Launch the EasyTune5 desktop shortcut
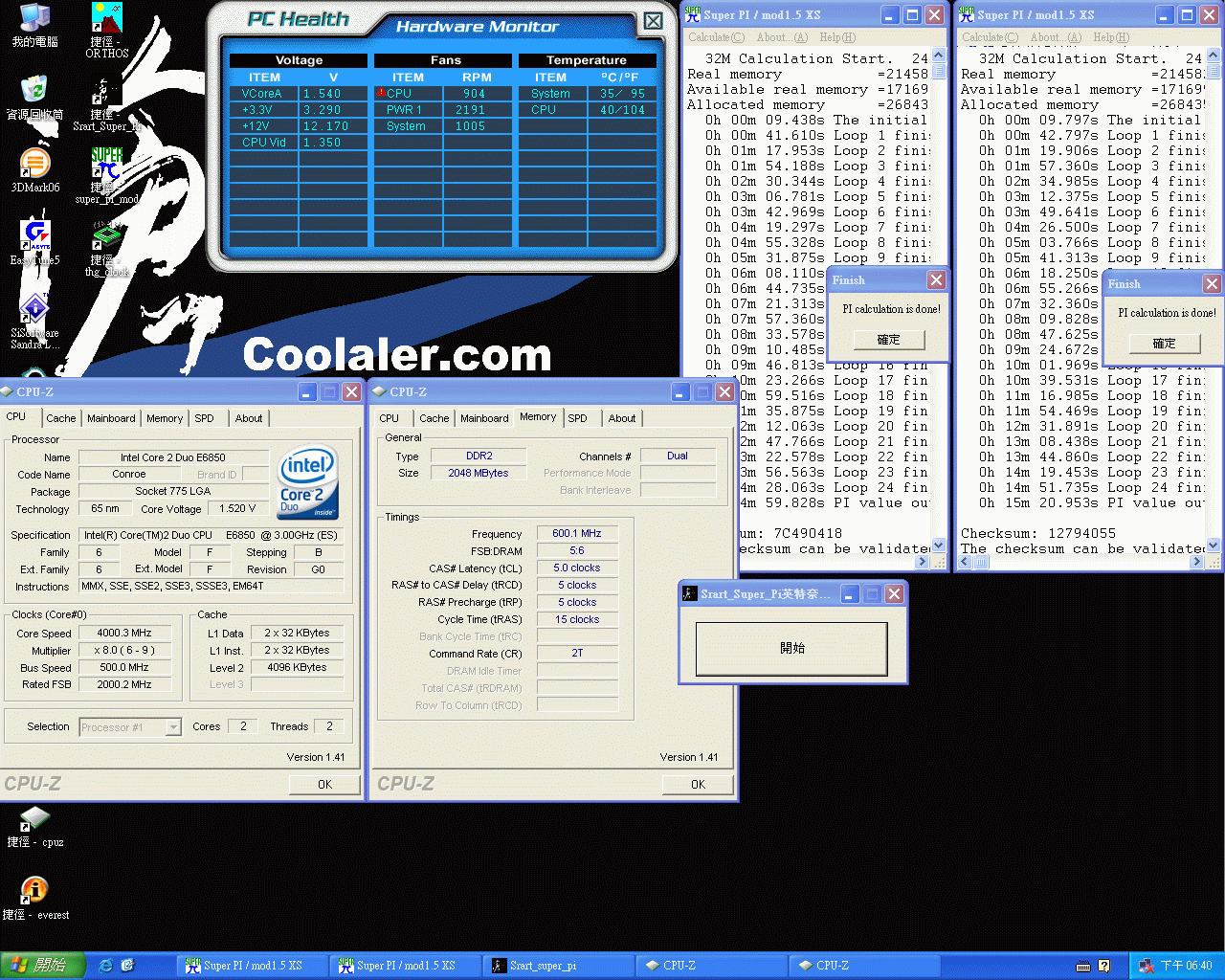 [34, 243]
